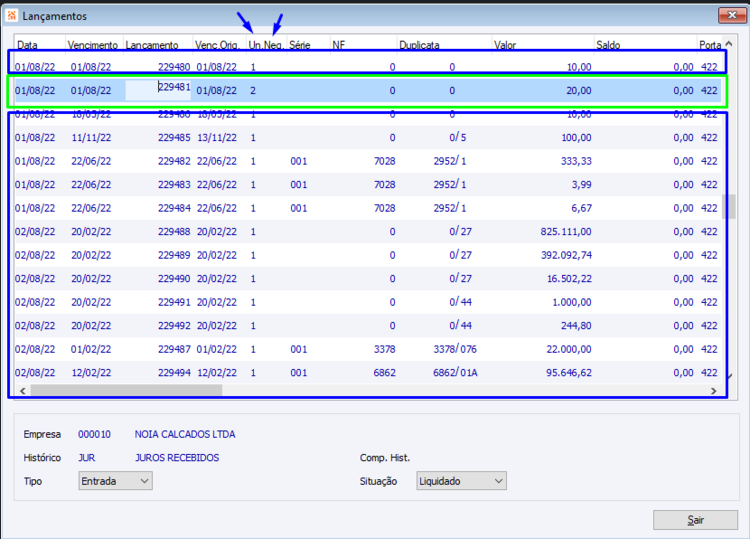
Task: Click the Vencimento column header
Action: pos(93,45)
